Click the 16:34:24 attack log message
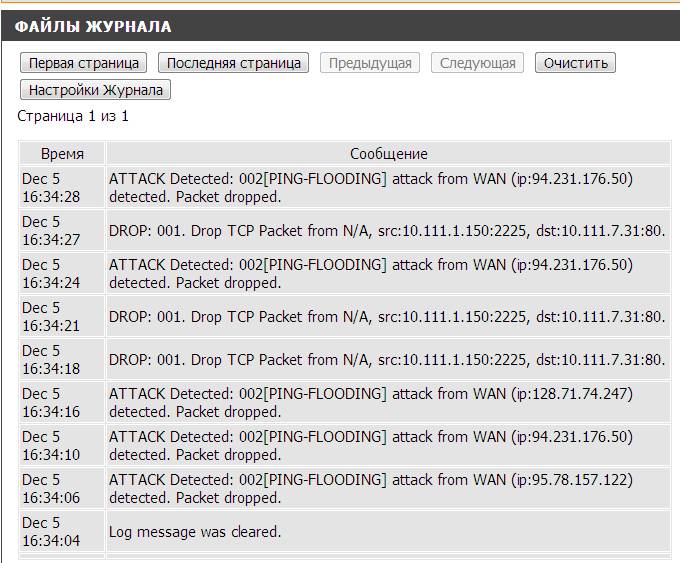Screen dimensions: 680x563 click(x=370, y=274)
